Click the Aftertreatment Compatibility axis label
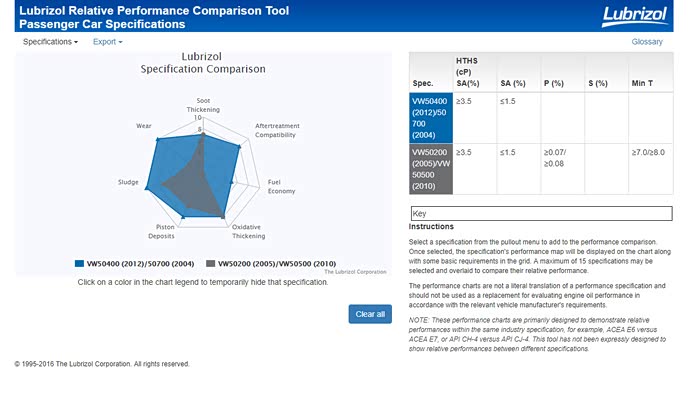The image size is (700, 409). (x=276, y=130)
